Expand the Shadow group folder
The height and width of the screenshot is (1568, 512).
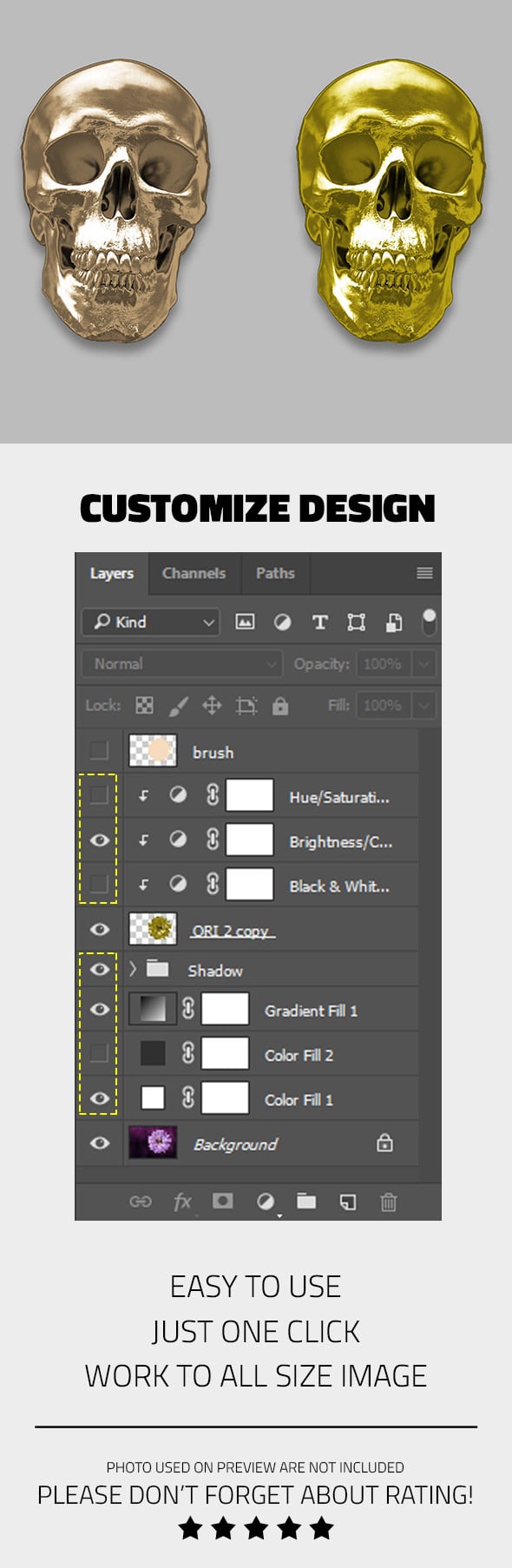click(x=133, y=968)
